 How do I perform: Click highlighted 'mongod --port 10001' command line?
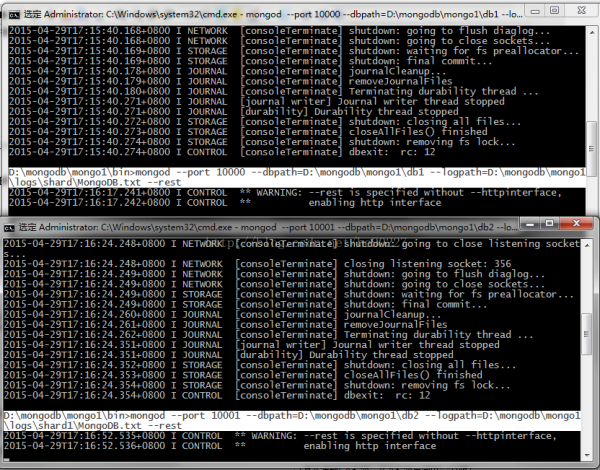tap(292, 416)
